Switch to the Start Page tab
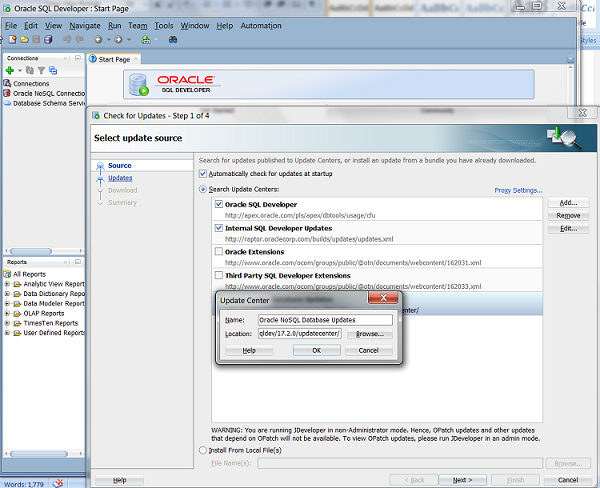Viewport: 600px width, 488px height. [114, 59]
